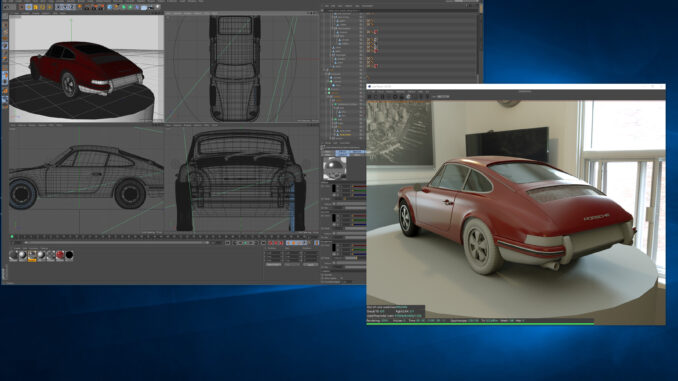Viewport: 678px width, 381px height.
Task: Jump to the start of the animation
Action: [227, 243]
